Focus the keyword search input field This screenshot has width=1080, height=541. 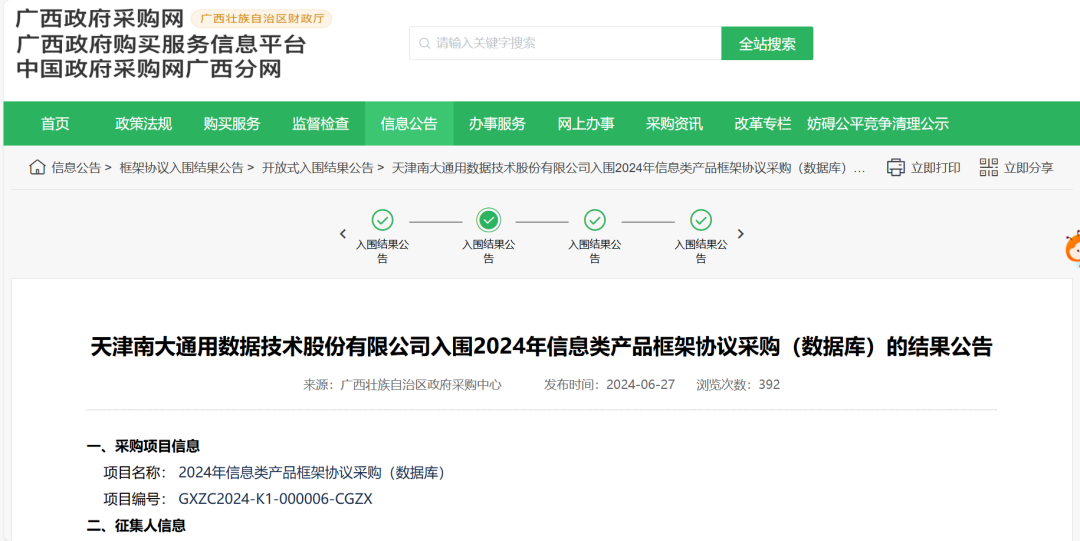click(x=565, y=43)
